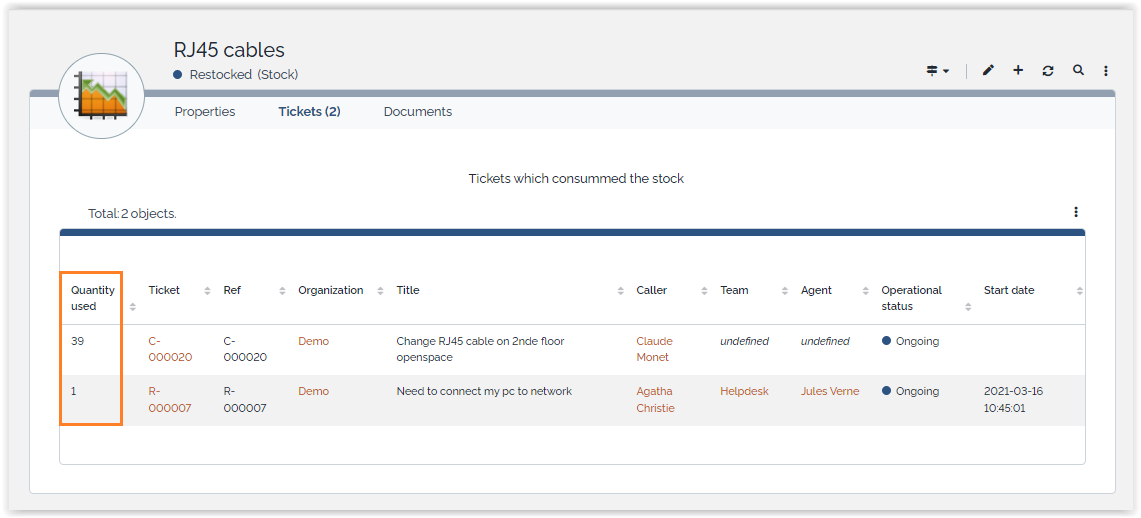Click the pencil edit icon

(988, 71)
